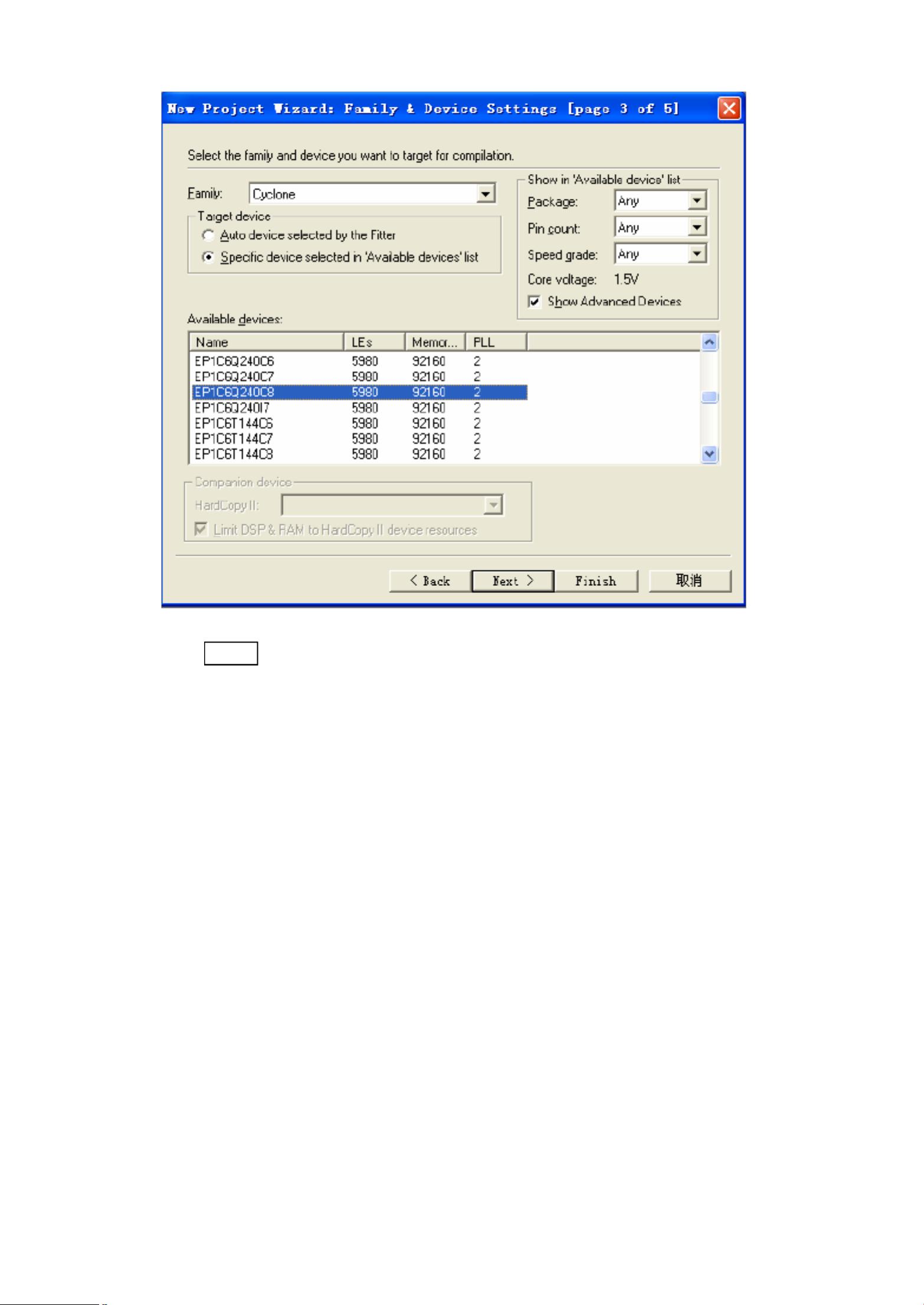Select device EP1C6Q240C6
The width and height of the screenshot is (924, 1305).
359,361
